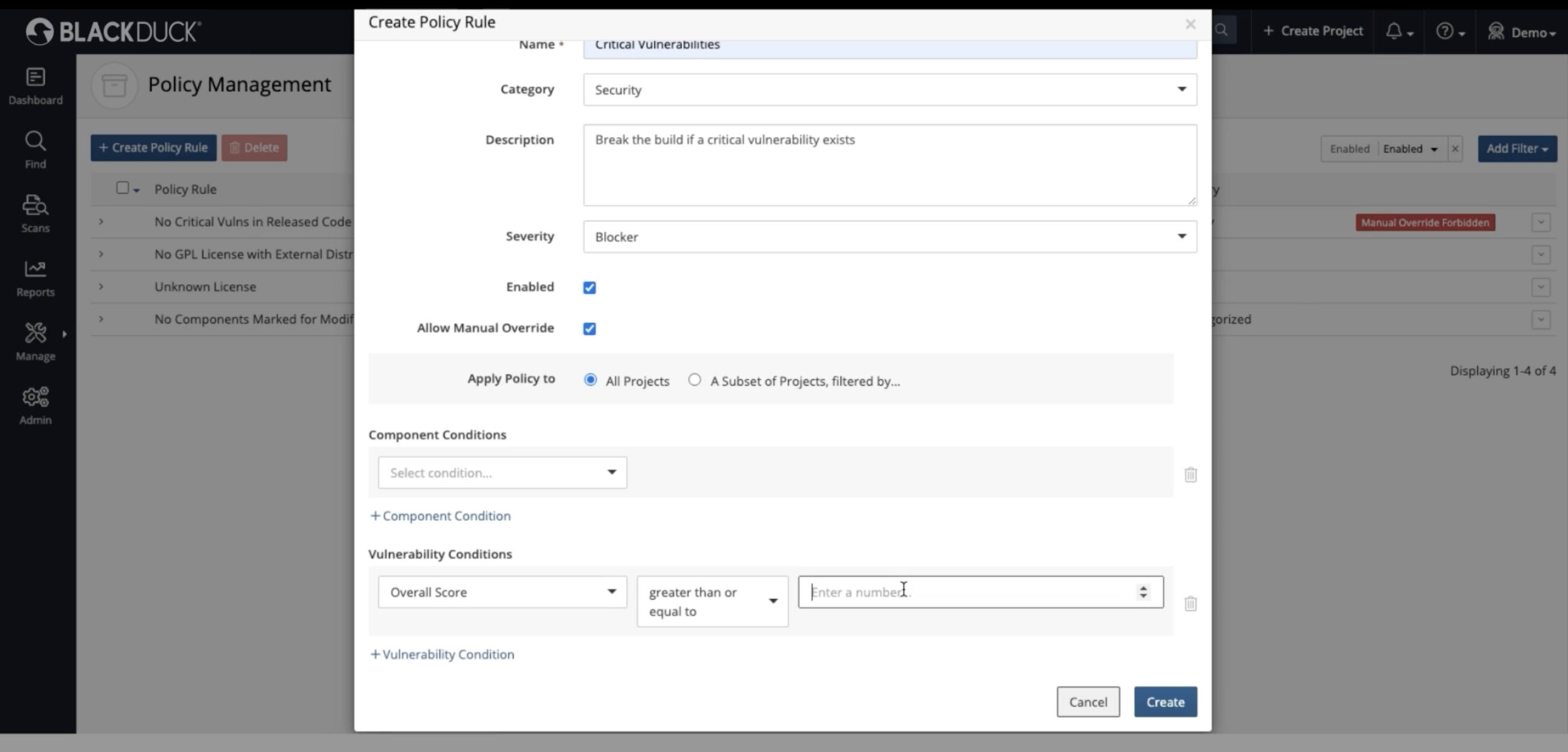Click the Find magnifier sidebar icon
Screen dimensions: 1568x752
point(35,149)
